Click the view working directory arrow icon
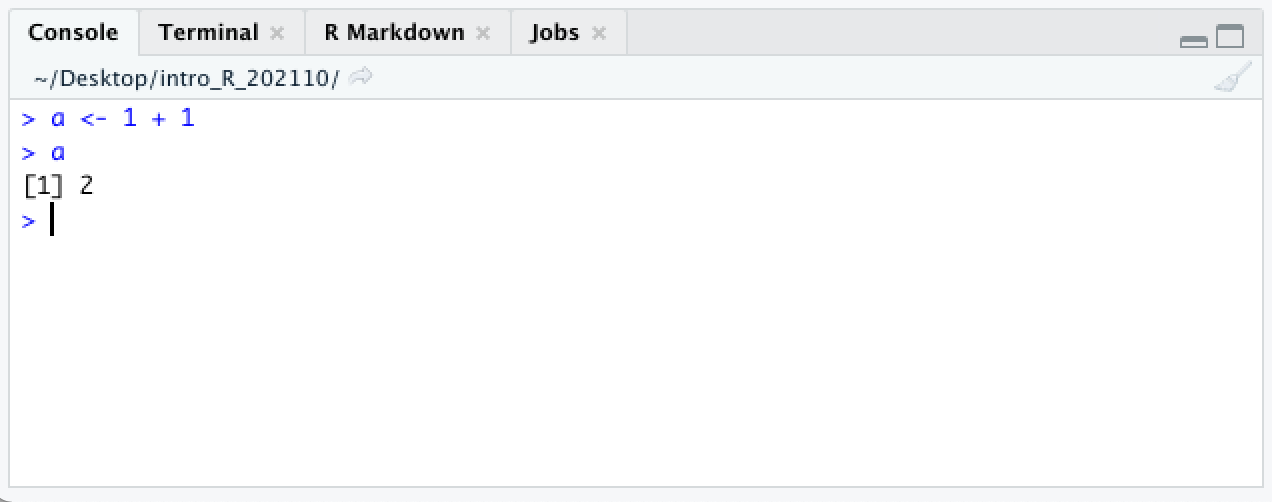The image size is (1272, 502). pos(361,76)
